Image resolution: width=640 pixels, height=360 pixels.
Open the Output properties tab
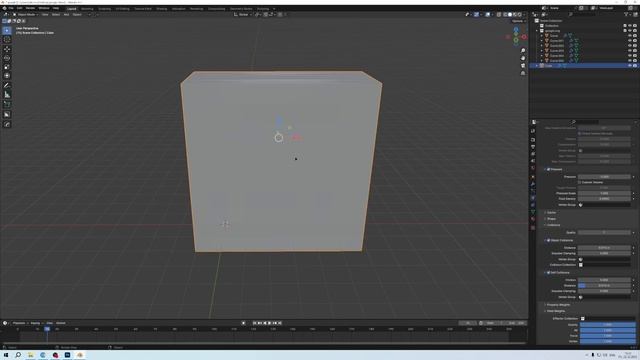[x=533, y=147]
